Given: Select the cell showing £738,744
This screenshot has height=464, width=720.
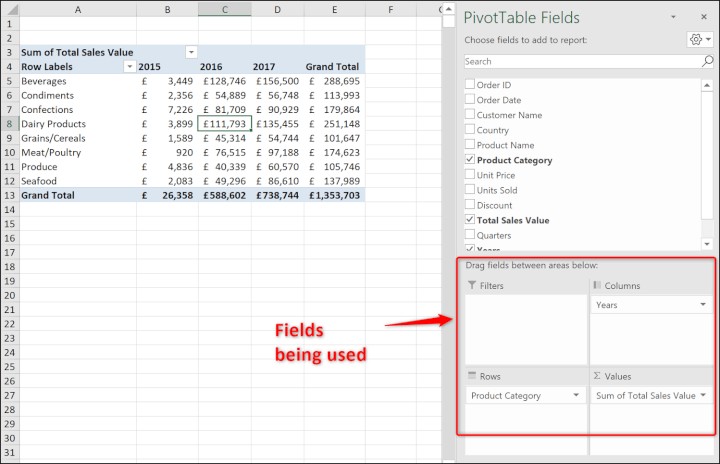Looking at the screenshot, I should [x=277, y=195].
